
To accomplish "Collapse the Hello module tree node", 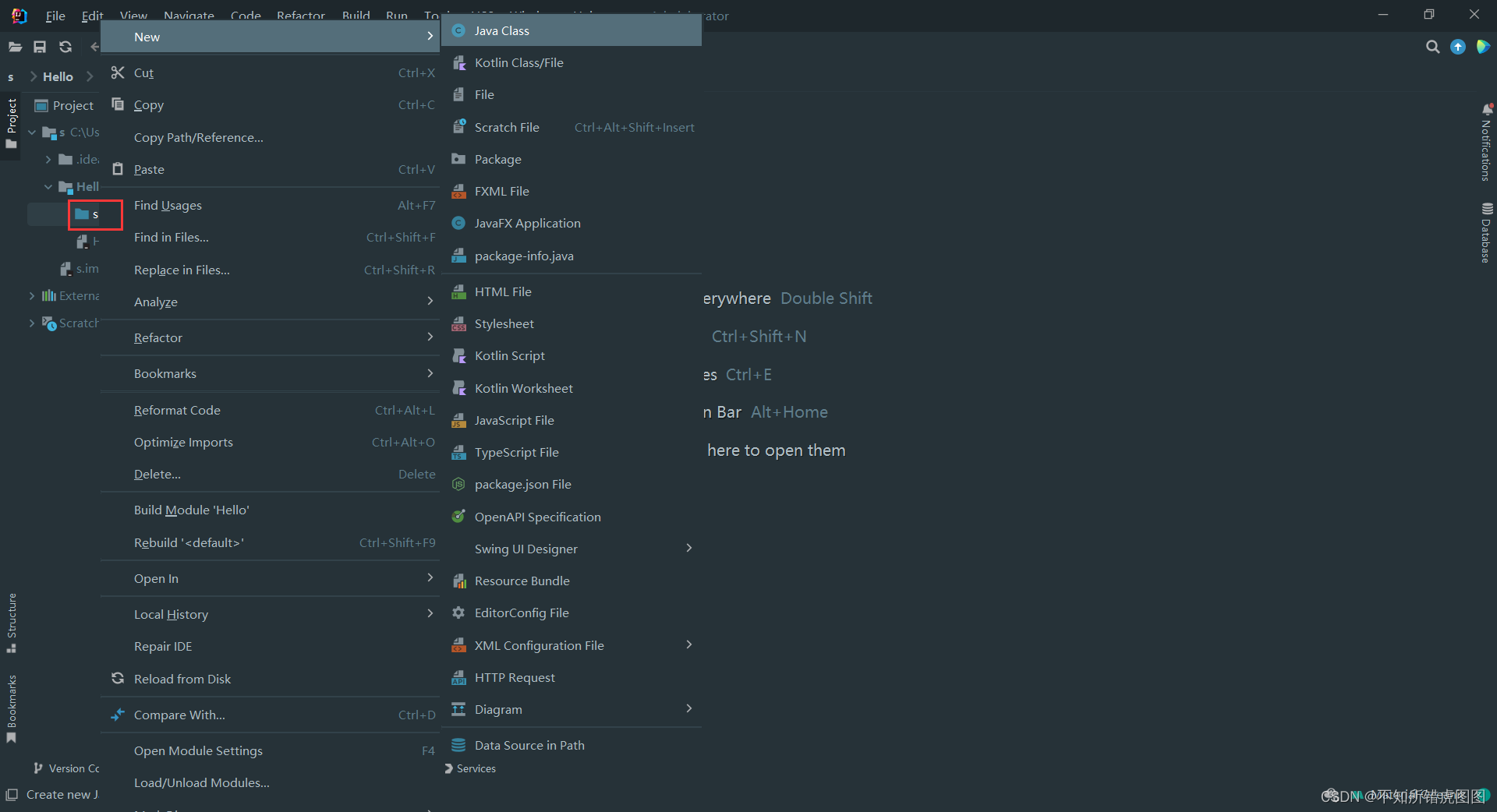I will tap(48, 187).
